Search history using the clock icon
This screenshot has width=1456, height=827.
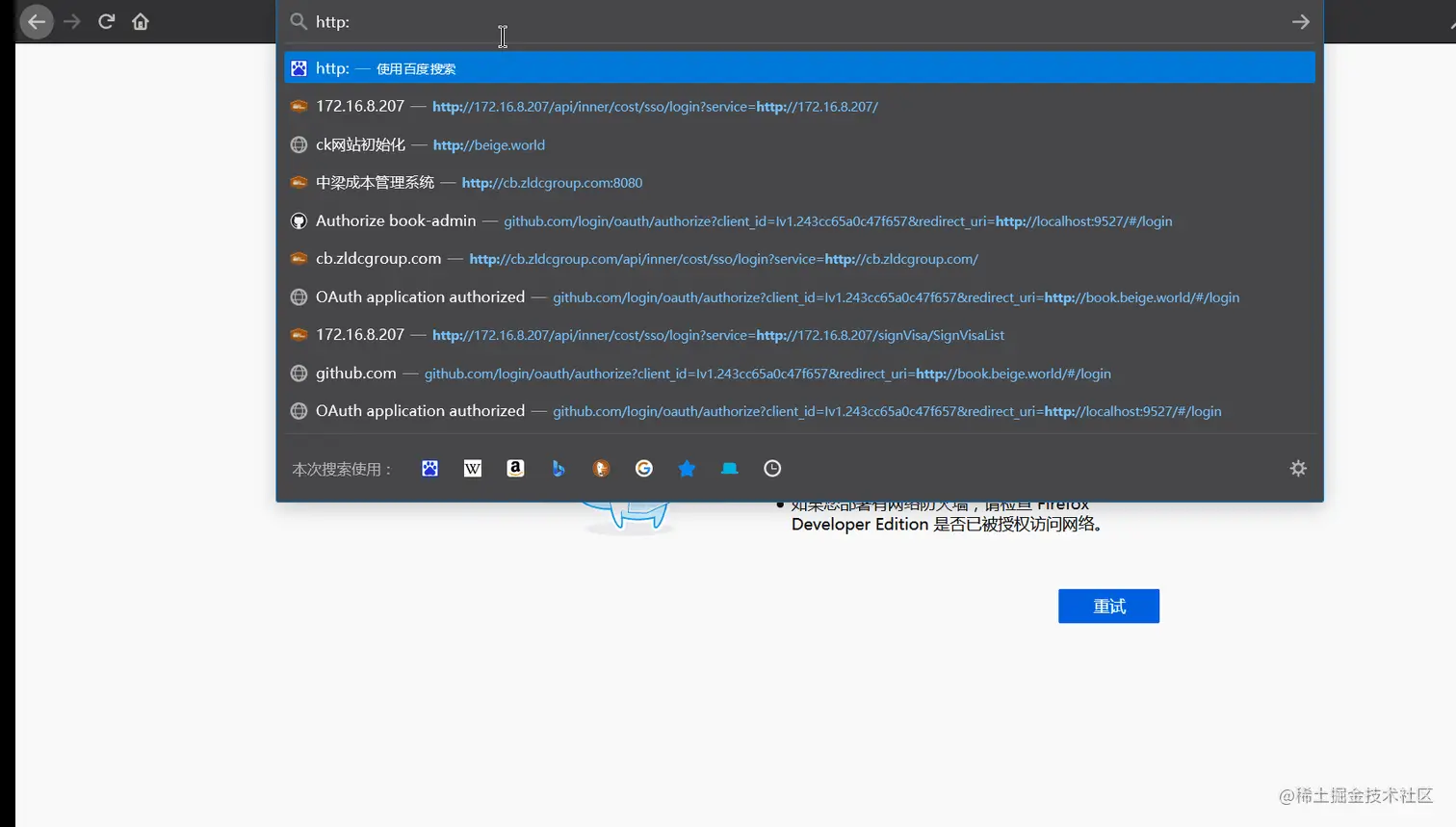772,468
